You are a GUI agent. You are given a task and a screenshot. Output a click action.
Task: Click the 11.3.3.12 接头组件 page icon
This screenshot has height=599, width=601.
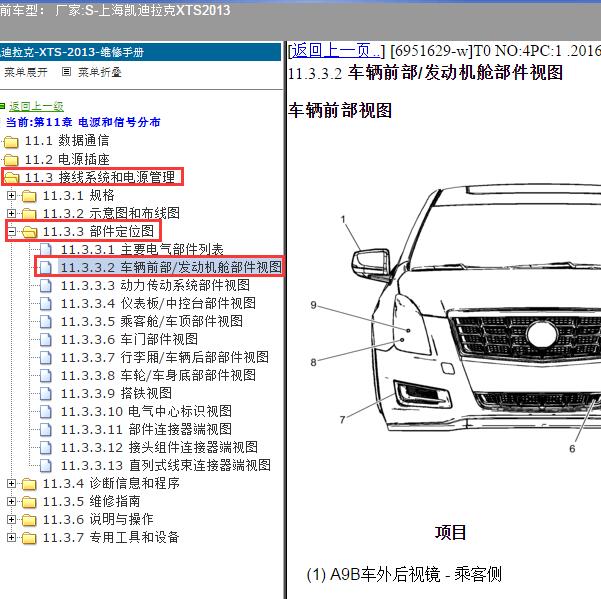click(46, 448)
